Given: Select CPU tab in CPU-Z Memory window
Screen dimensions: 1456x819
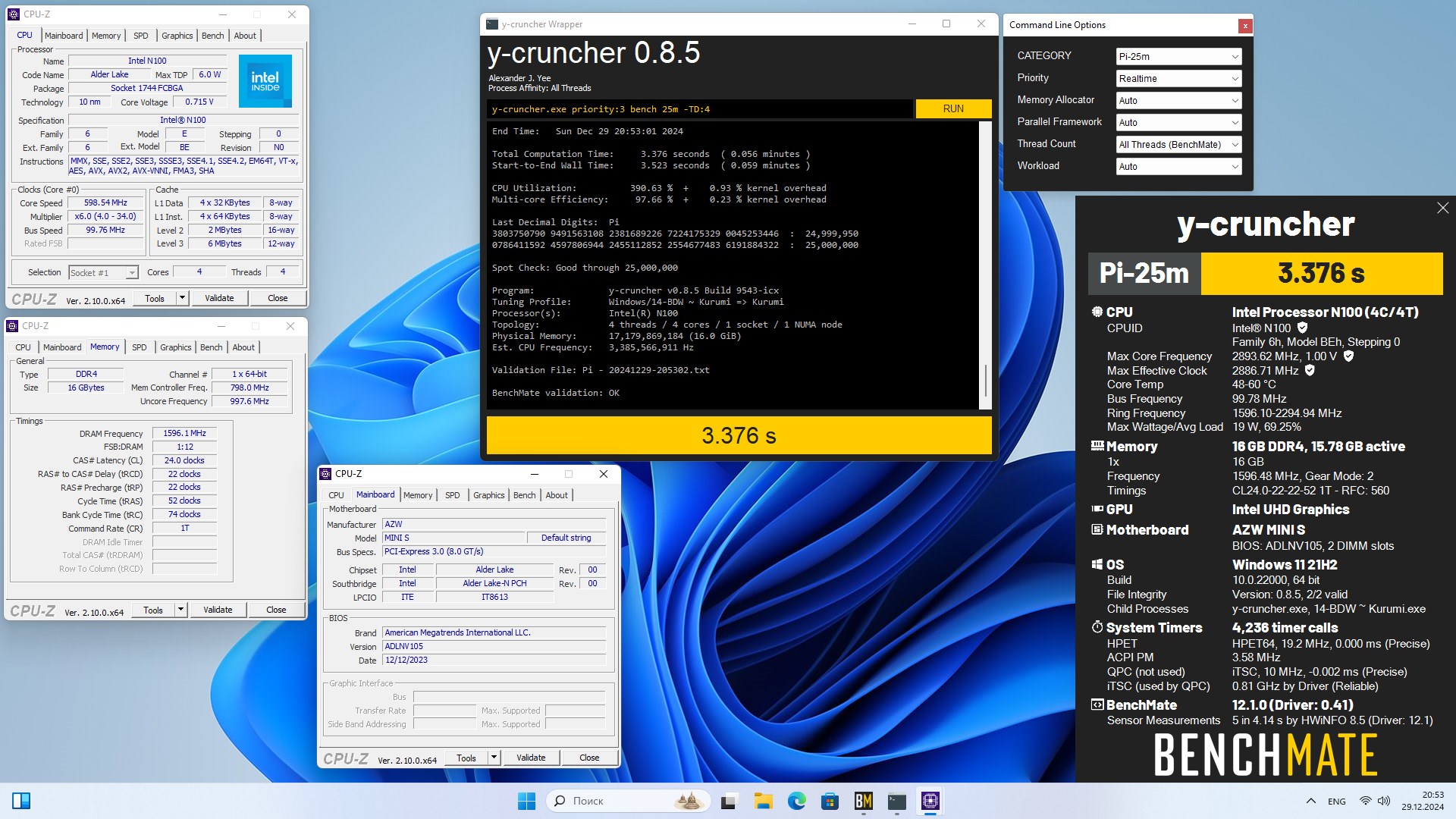Looking at the screenshot, I should pyautogui.click(x=24, y=347).
